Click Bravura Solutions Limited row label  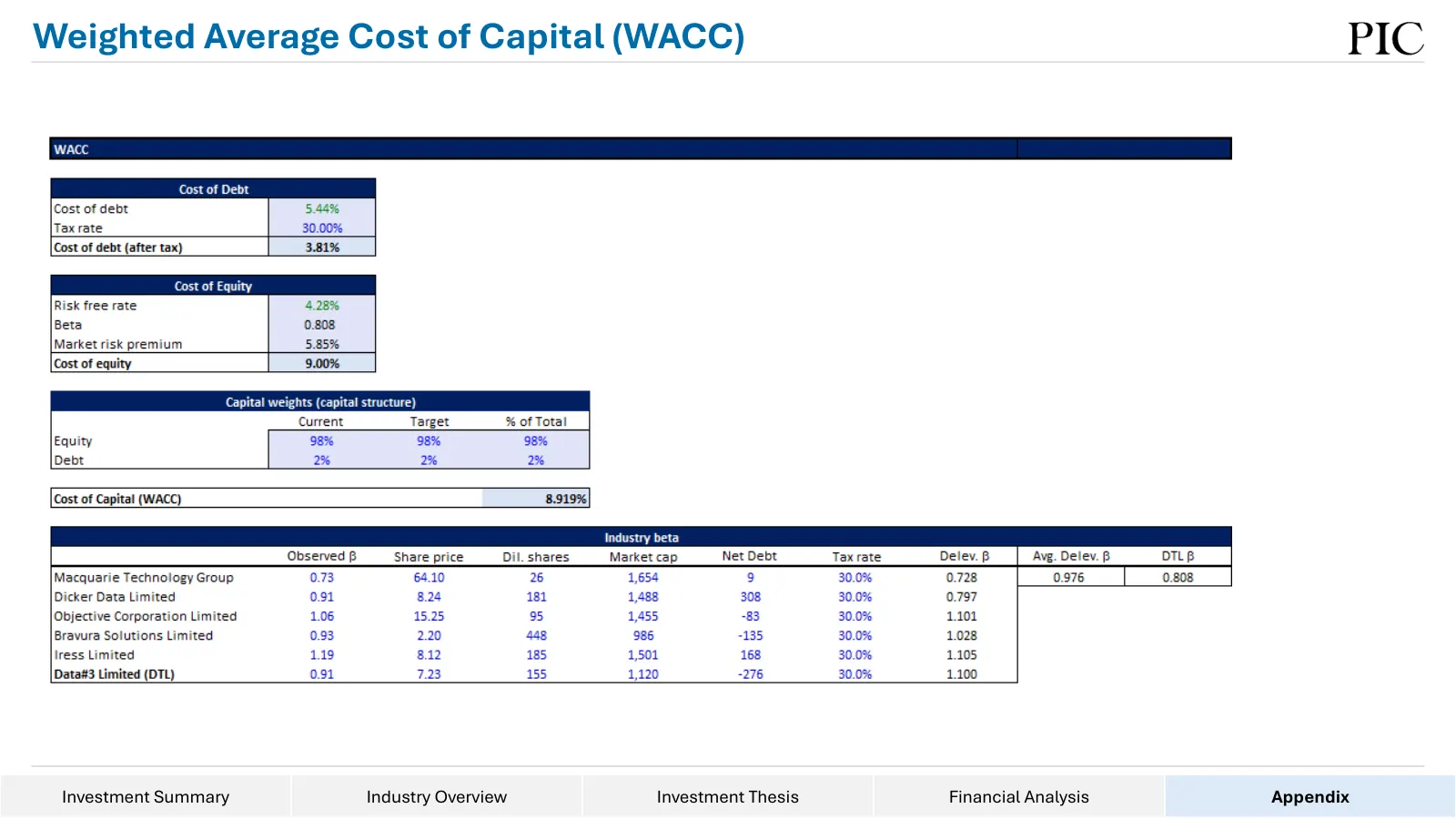134,635
